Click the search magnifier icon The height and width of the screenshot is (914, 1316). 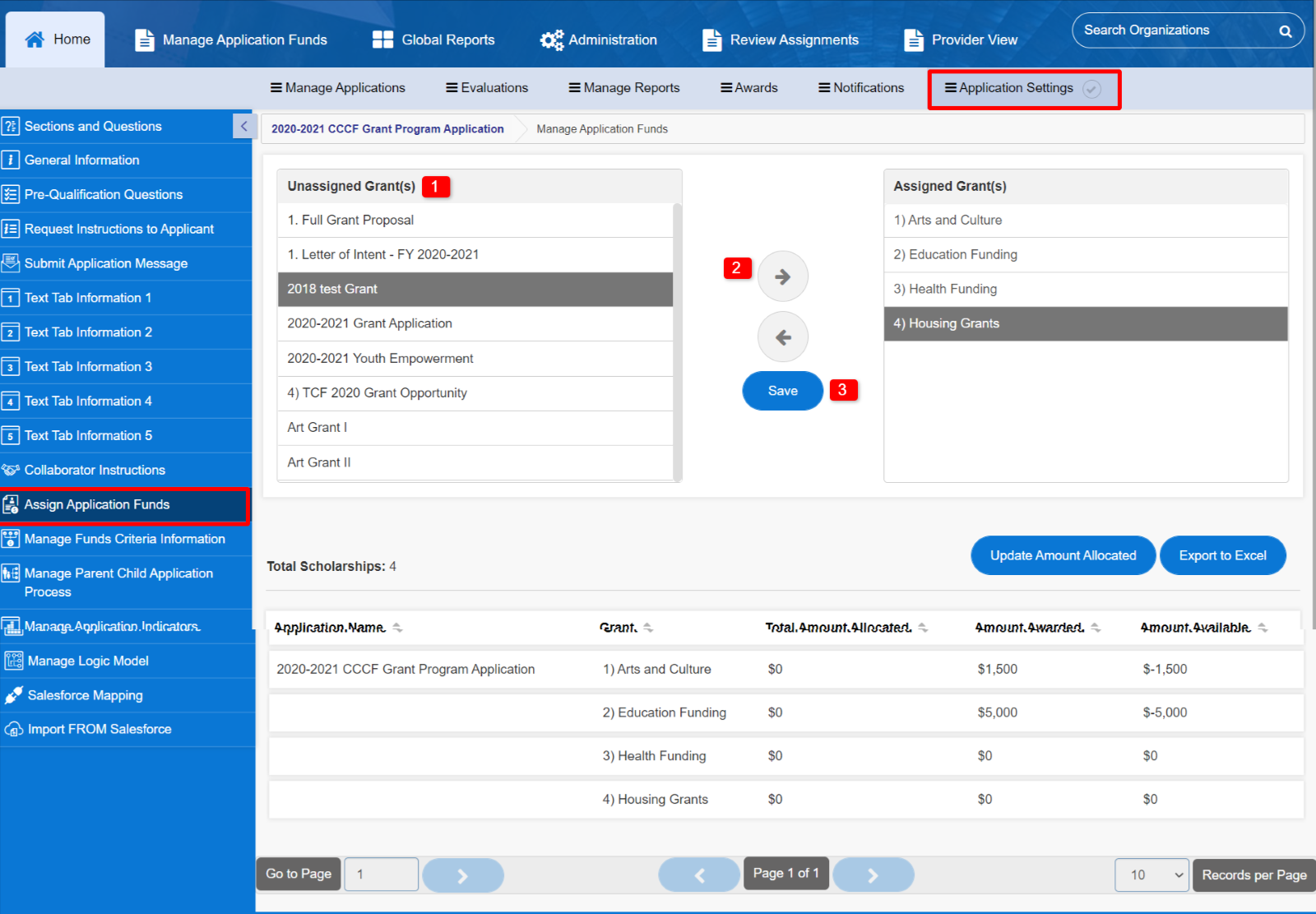coord(1285,31)
